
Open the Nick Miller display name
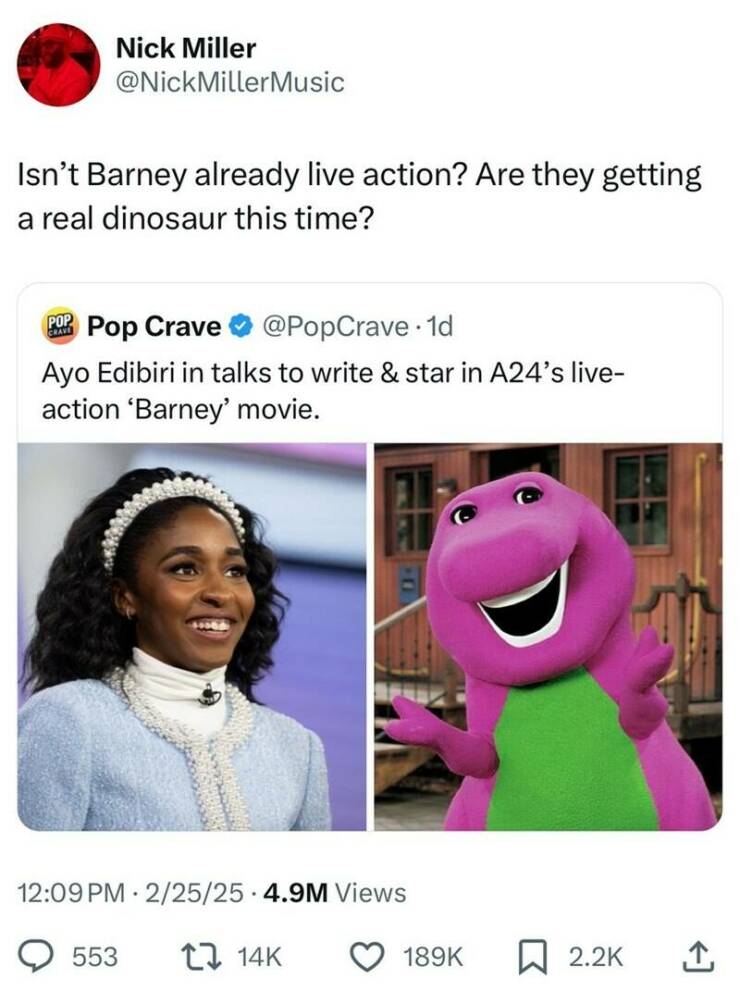pos(186,48)
